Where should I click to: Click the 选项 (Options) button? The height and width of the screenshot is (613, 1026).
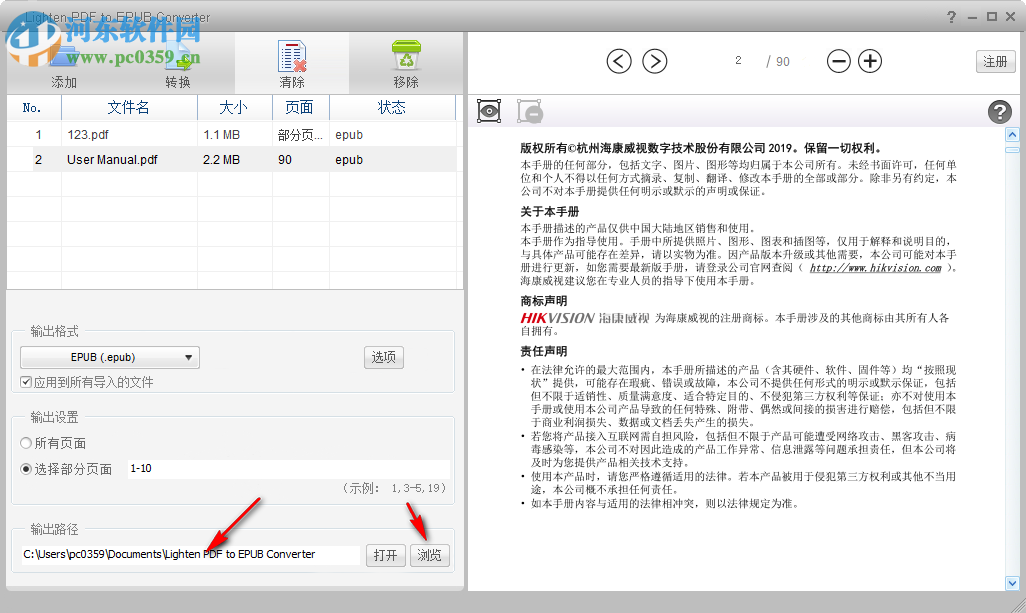click(x=383, y=356)
